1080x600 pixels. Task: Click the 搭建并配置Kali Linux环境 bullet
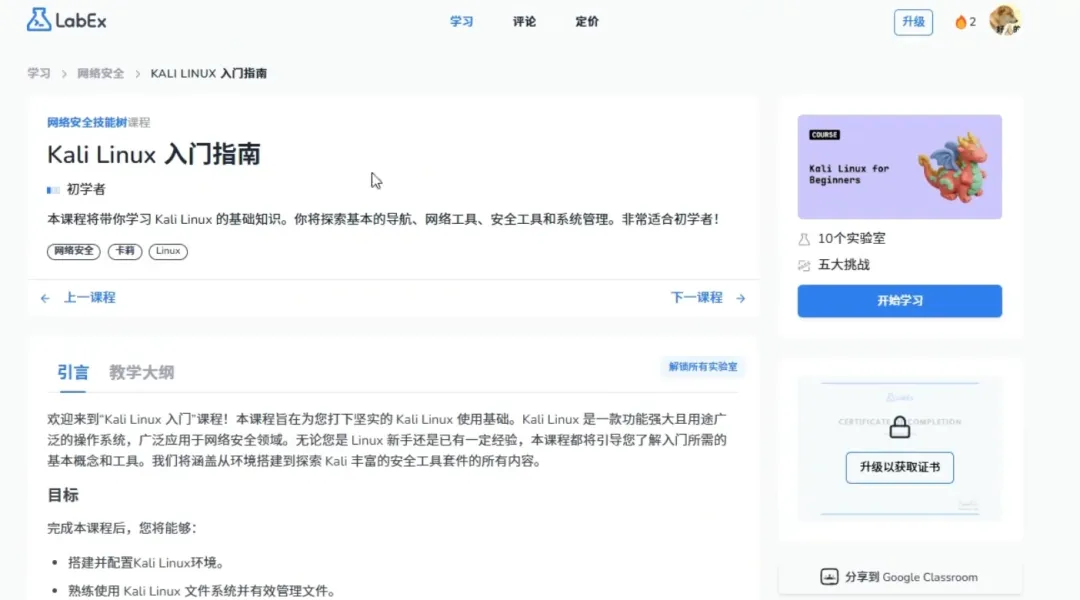(147, 563)
